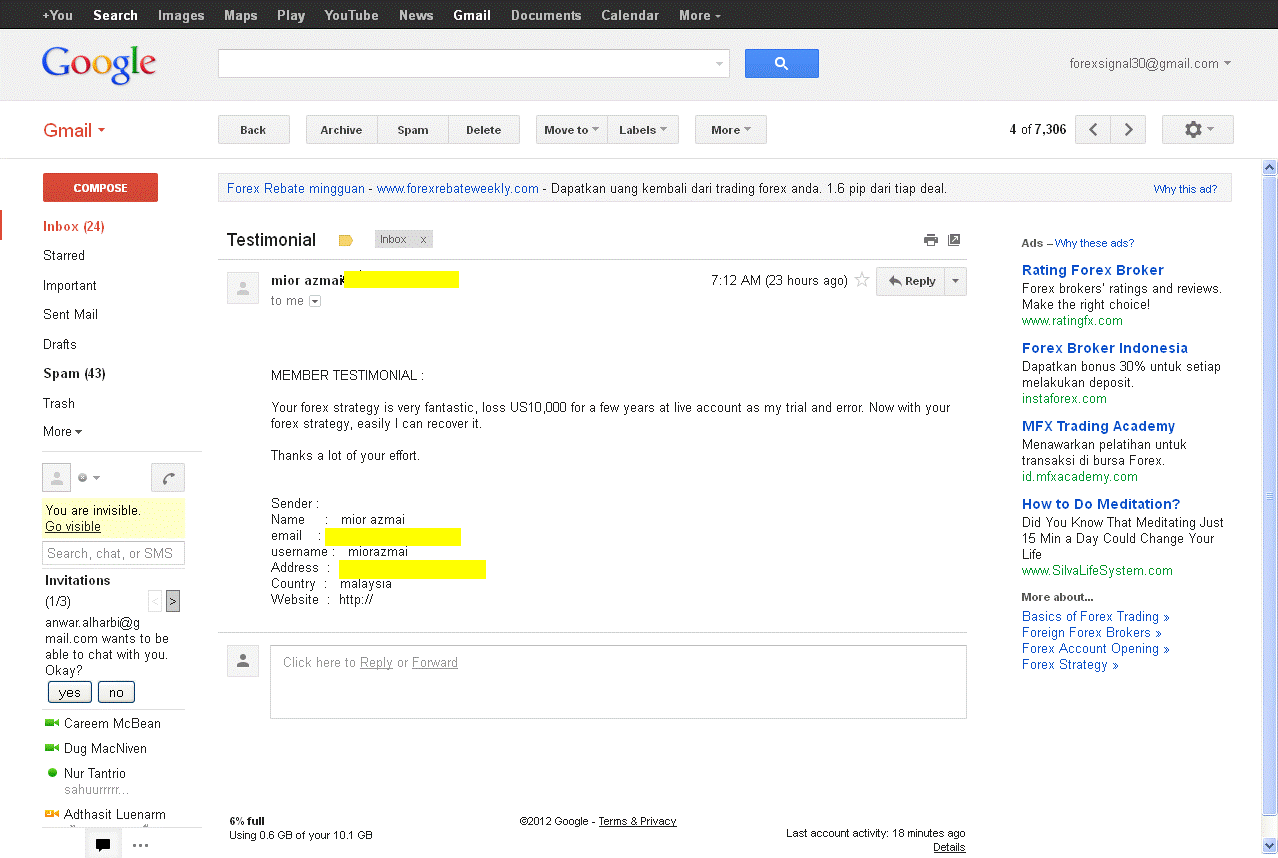Open Maps in the Google bar
This screenshot has width=1278, height=858.
[240, 15]
